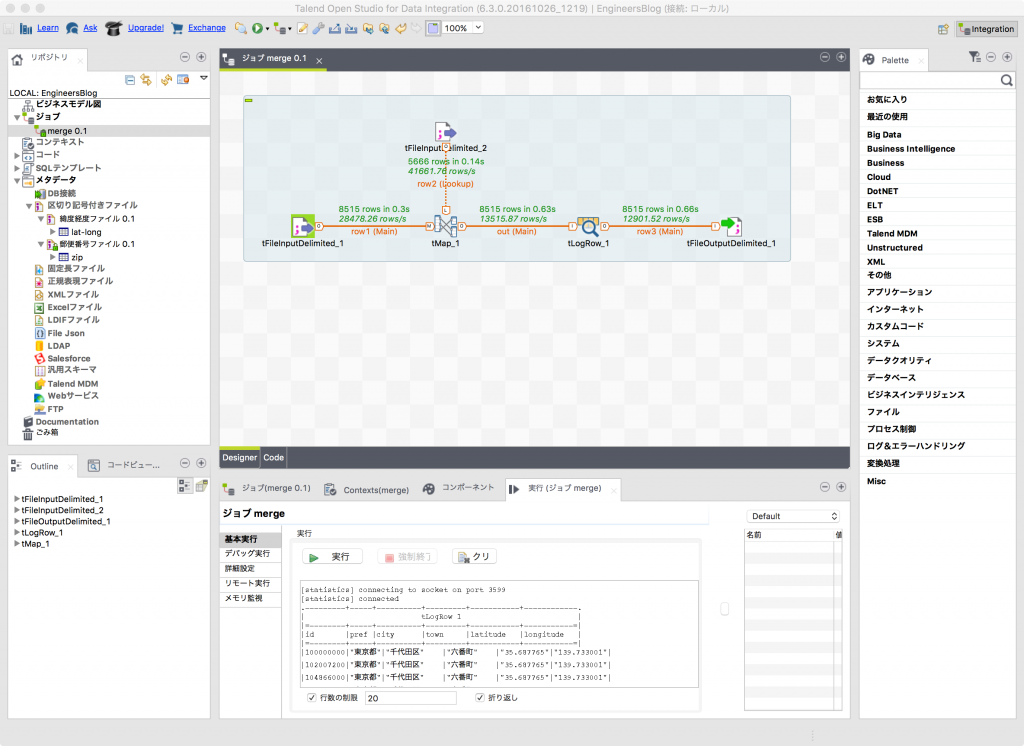Click the create job tree icon in toolbar

pyautogui.click(x=280, y=28)
